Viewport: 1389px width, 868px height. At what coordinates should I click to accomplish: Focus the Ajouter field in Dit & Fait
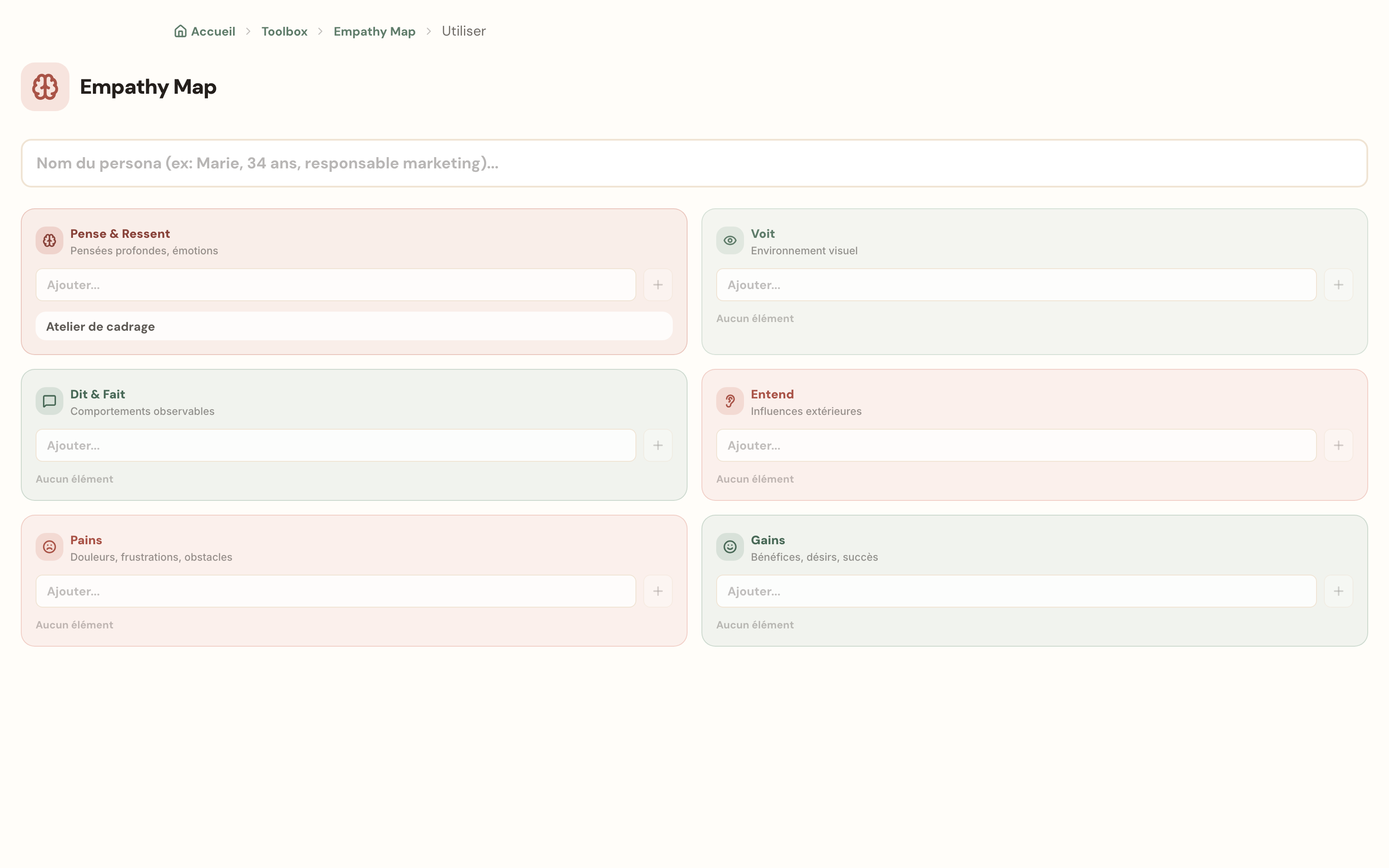point(336,445)
